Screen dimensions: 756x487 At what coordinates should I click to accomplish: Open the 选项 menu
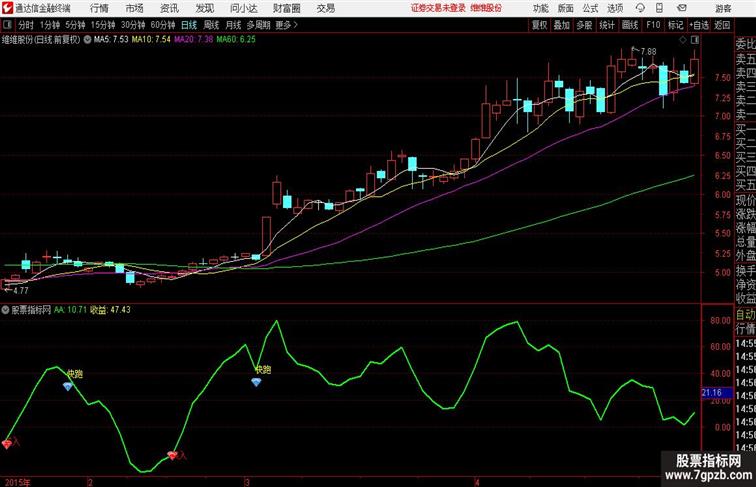tap(615, 8)
